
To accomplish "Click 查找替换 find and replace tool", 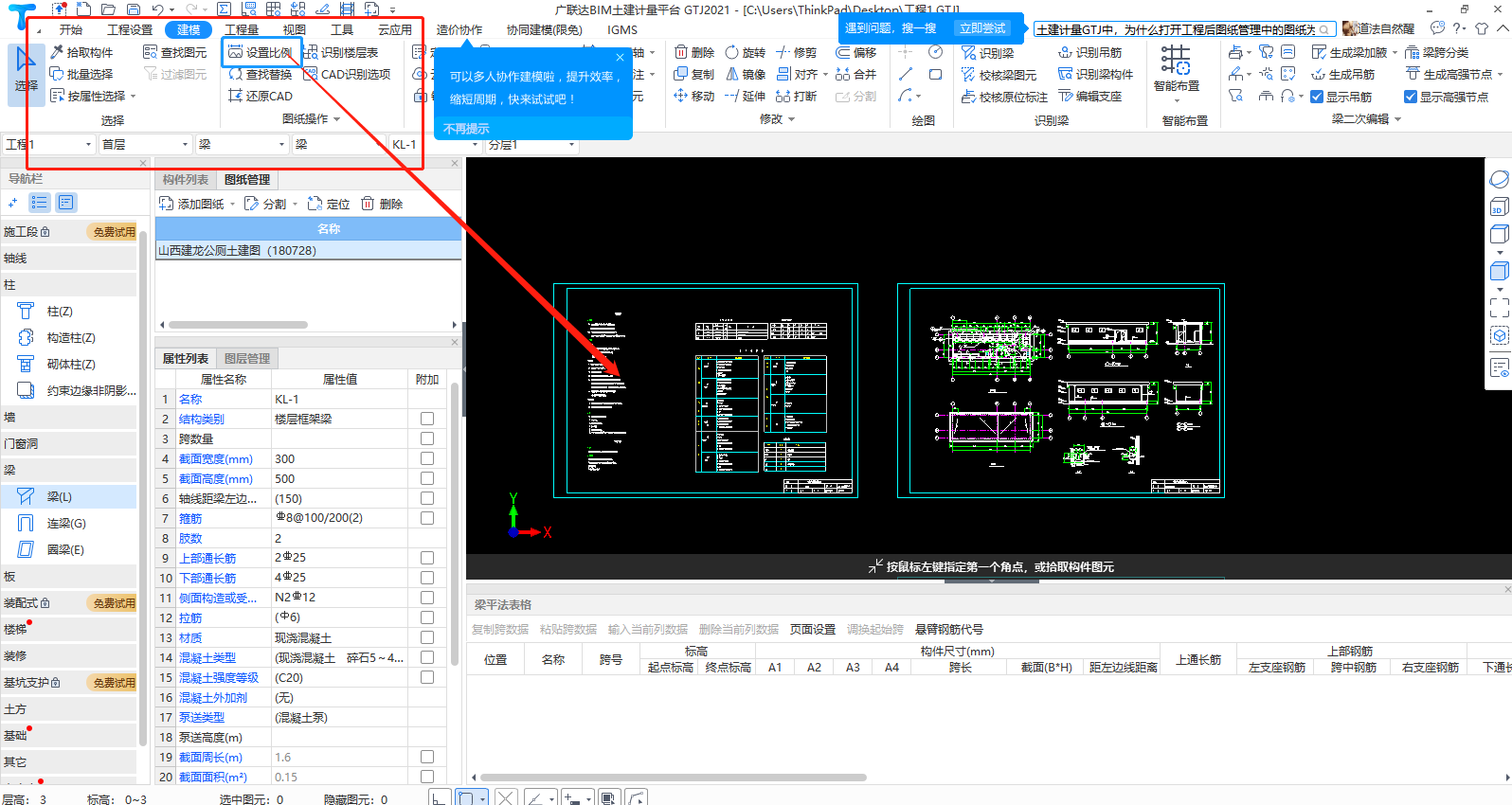I will click(261, 74).
